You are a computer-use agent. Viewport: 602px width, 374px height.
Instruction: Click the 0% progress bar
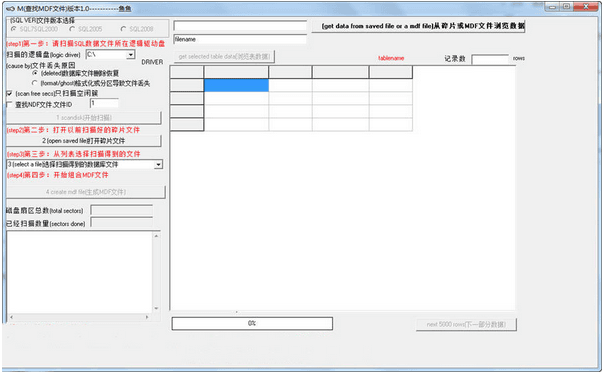tap(252, 323)
